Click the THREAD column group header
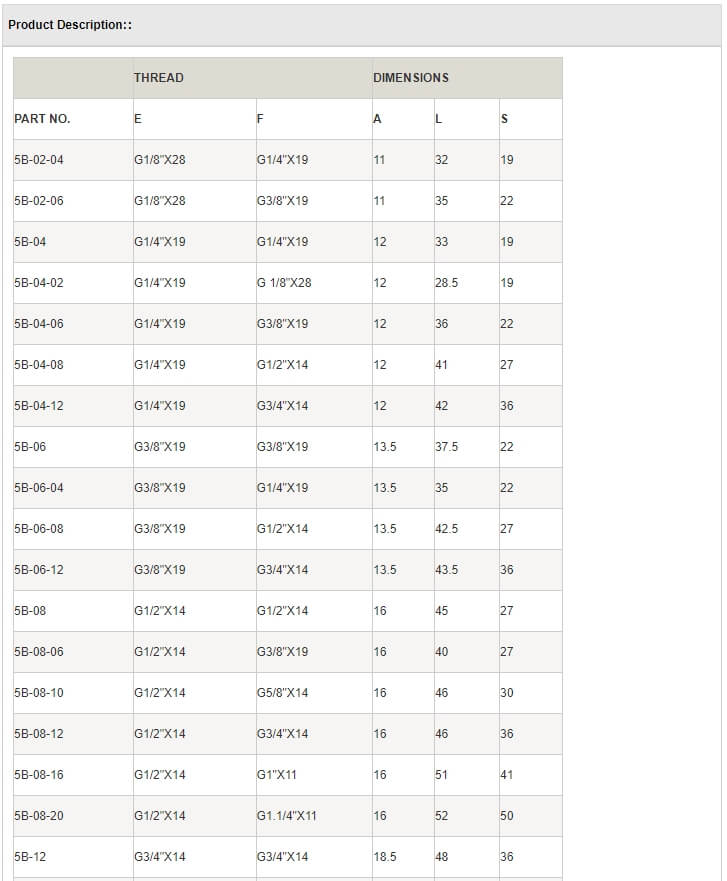727x881 pixels. coord(159,78)
